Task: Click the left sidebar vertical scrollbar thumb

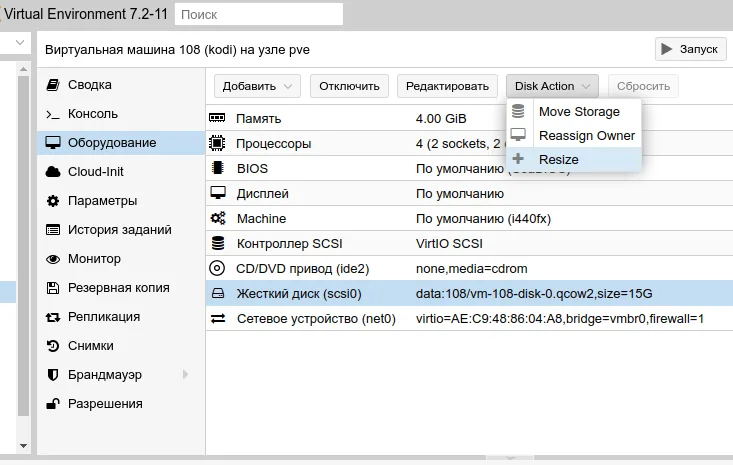Action: pos(23,246)
